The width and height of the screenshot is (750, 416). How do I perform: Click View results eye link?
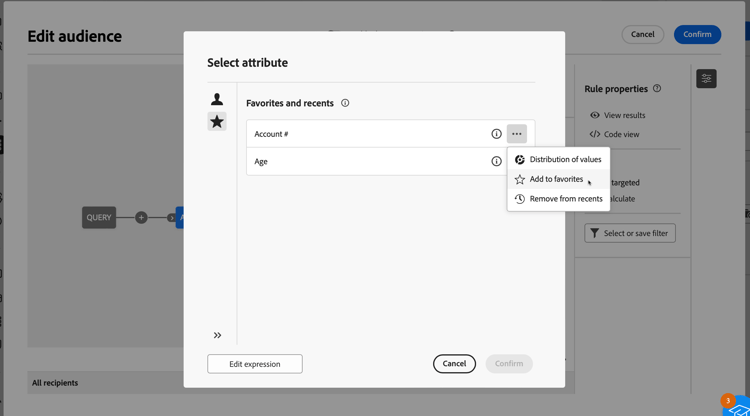[x=618, y=115]
